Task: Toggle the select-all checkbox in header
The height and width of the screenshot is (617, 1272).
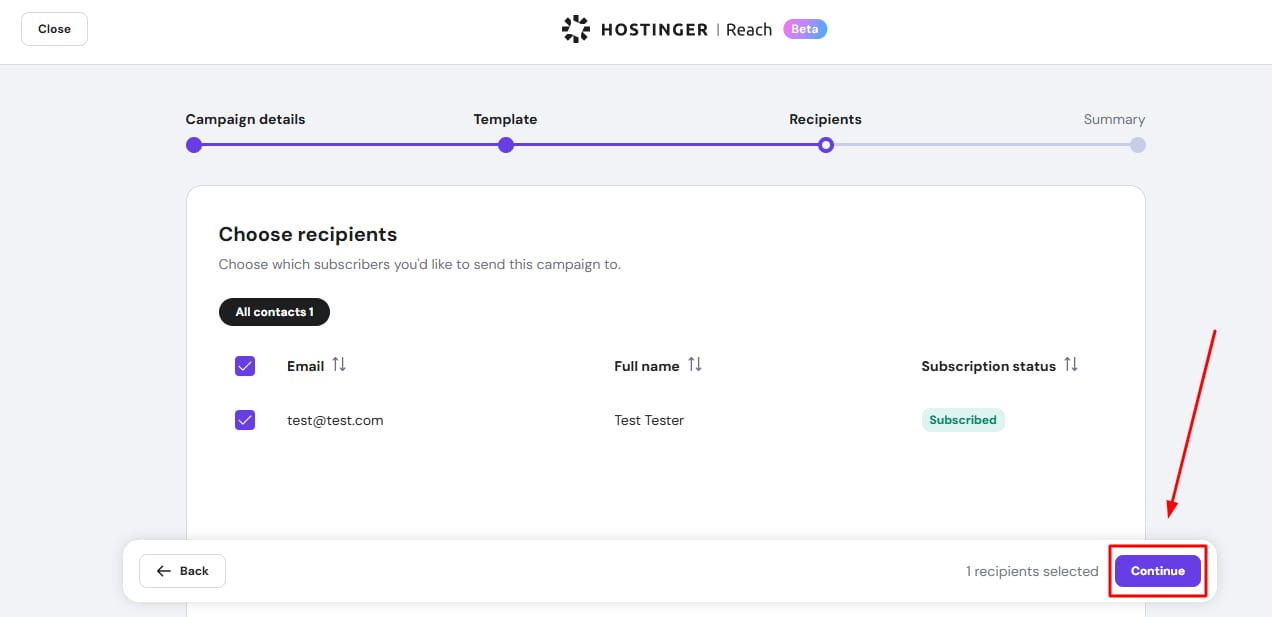Action: point(245,366)
